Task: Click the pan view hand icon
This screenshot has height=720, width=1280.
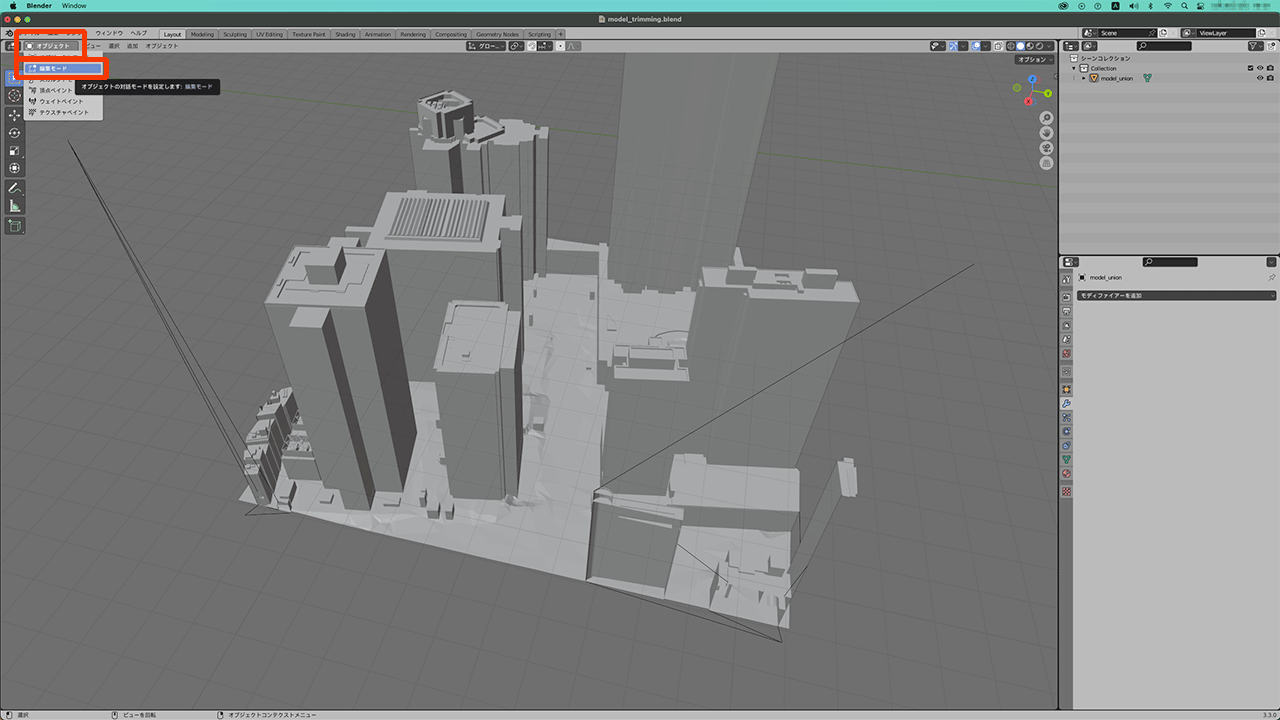Action: (1046, 133)
